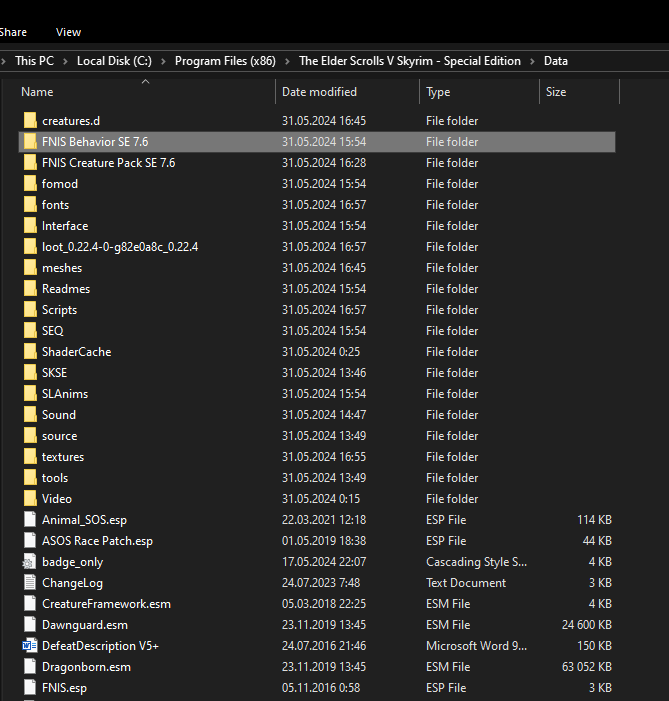Click Text Document type of ChangeLog

[466, 583]
